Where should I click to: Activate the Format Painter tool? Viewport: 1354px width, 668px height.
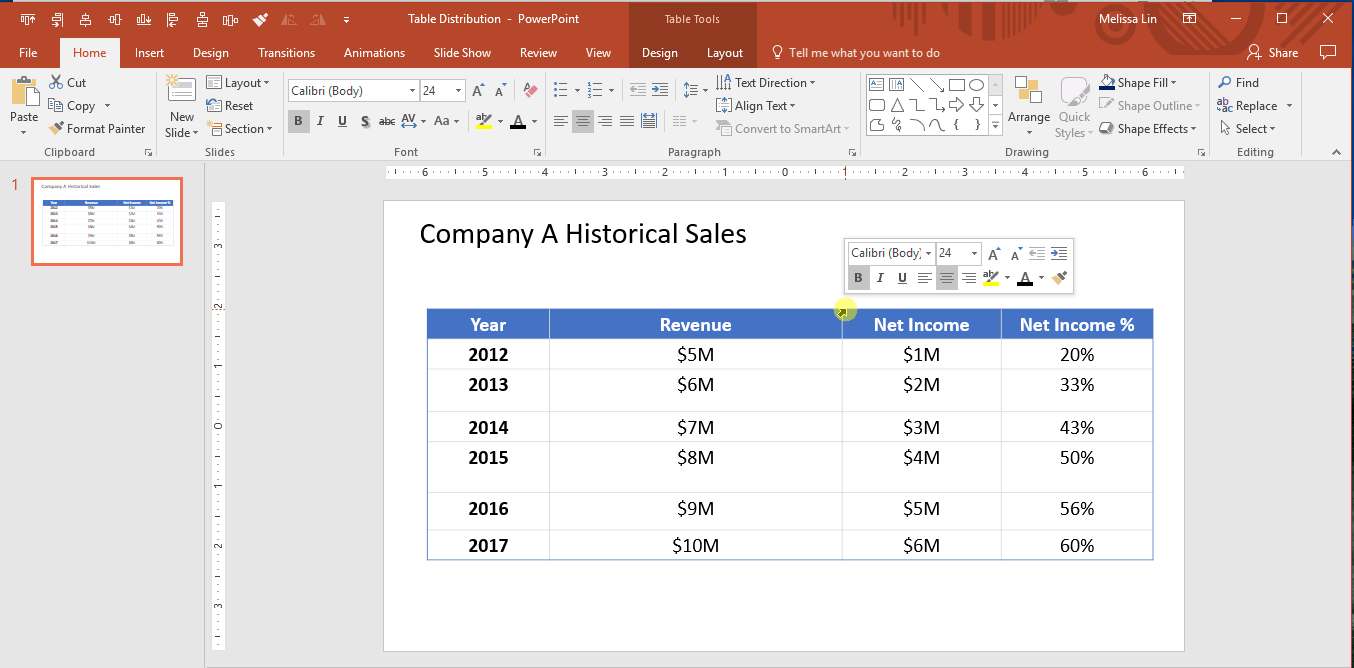(97, 128)
